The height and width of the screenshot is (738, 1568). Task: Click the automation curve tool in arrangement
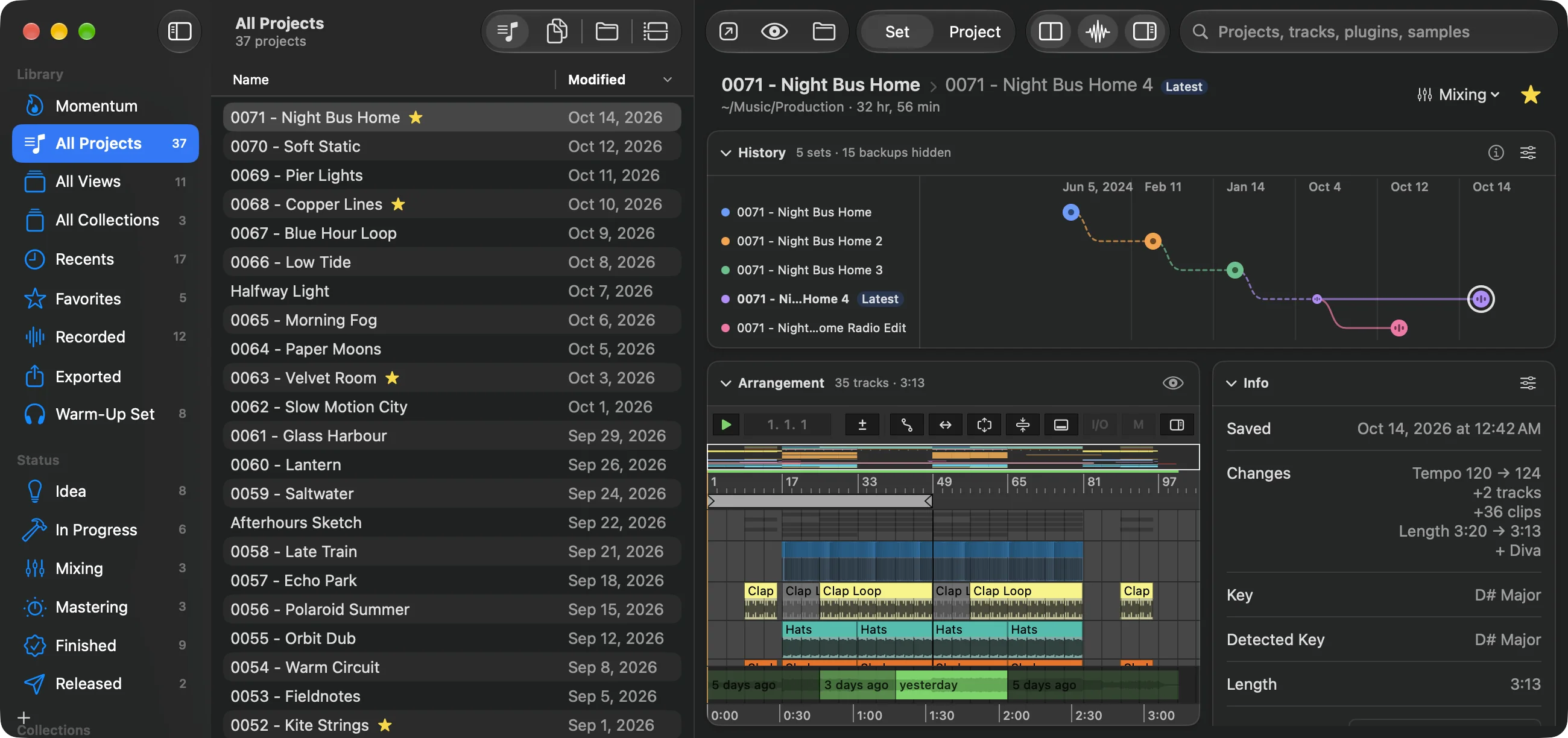click(x=906, y=424)
